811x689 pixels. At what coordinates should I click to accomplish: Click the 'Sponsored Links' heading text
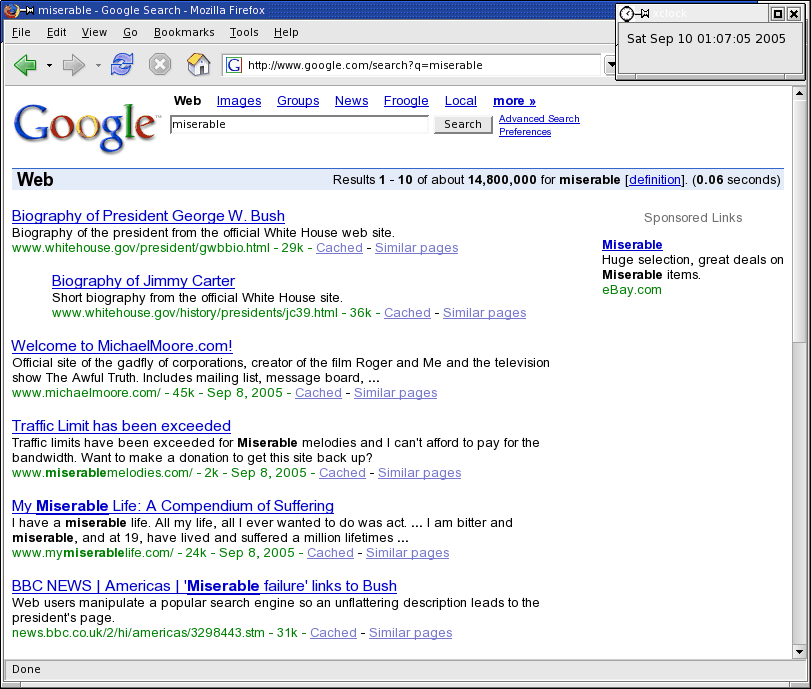pyautogui.click(x=693, y=218)
